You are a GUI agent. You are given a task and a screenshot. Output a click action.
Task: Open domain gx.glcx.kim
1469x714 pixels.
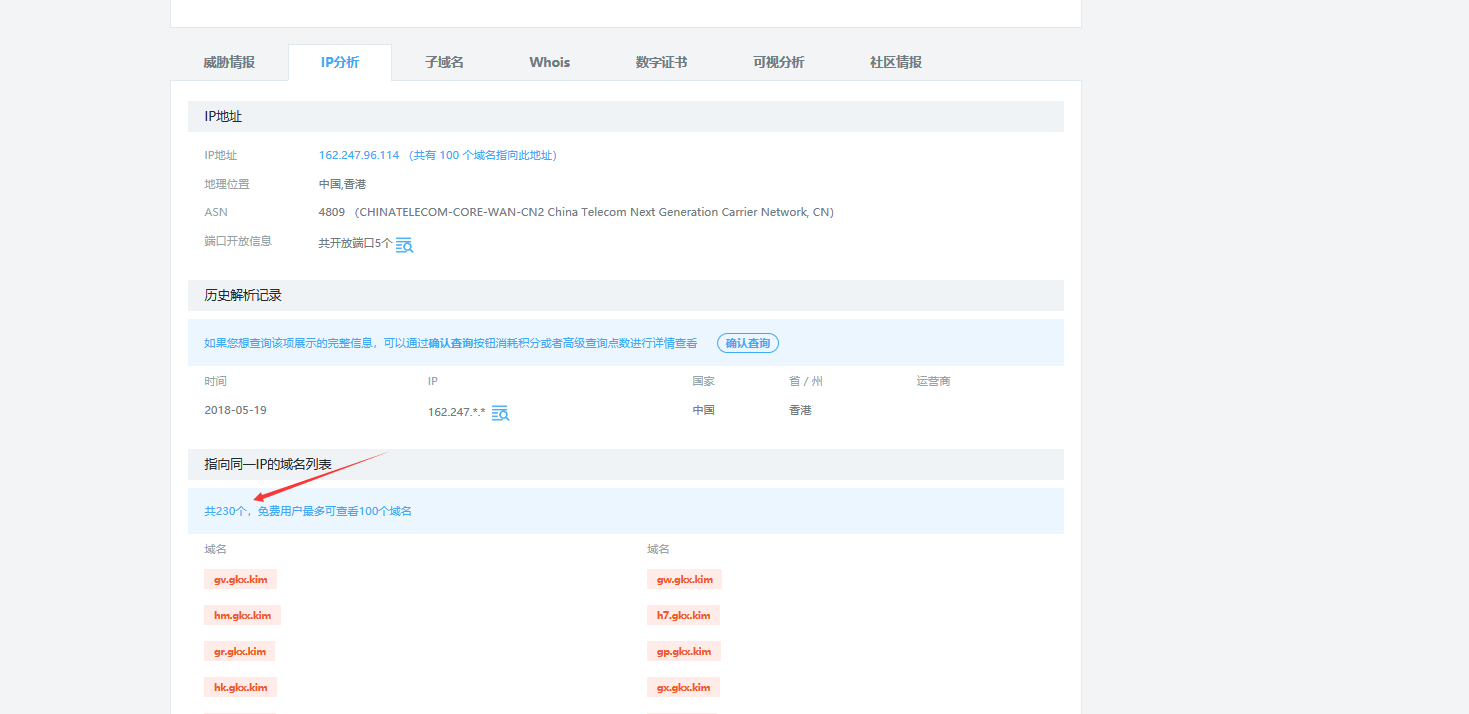[x=683, y=687]
